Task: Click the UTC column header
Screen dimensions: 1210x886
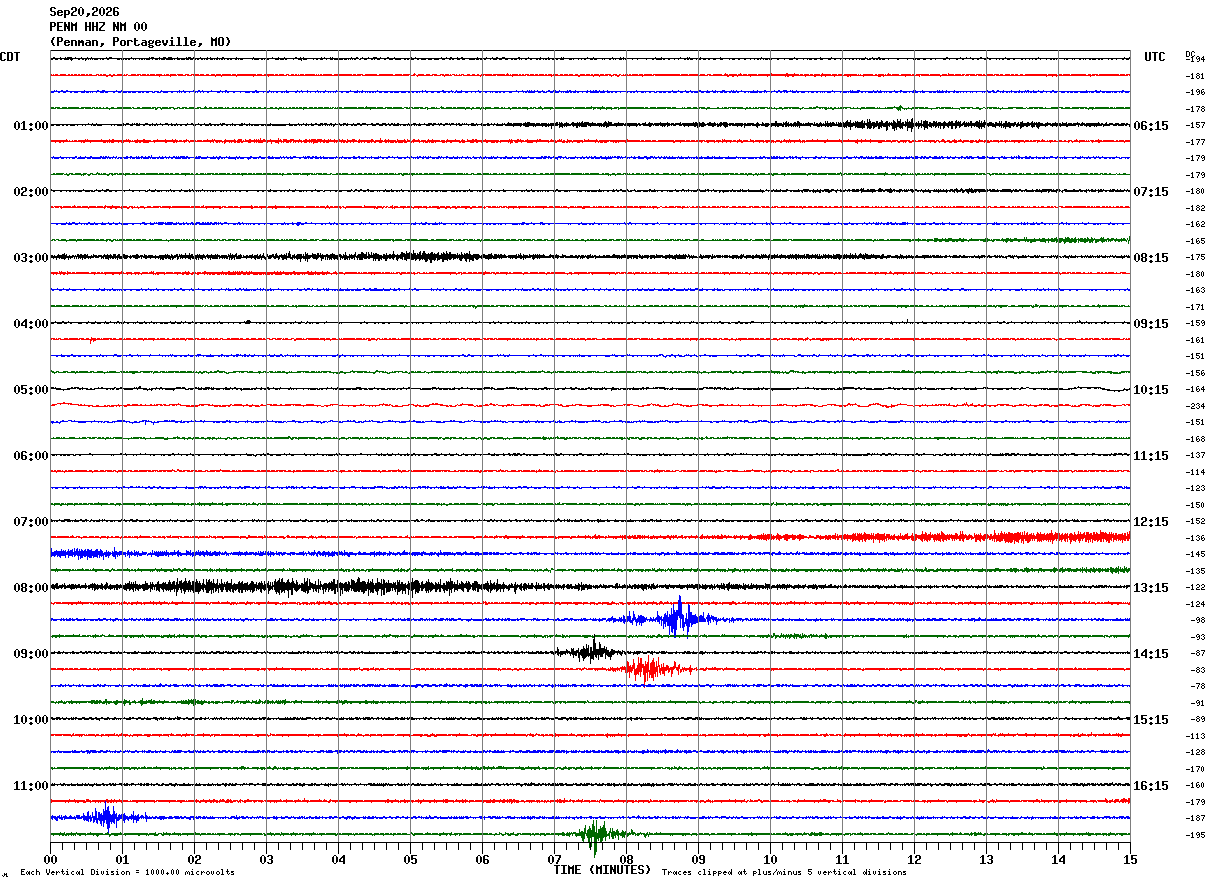Action: (1155, 57)
